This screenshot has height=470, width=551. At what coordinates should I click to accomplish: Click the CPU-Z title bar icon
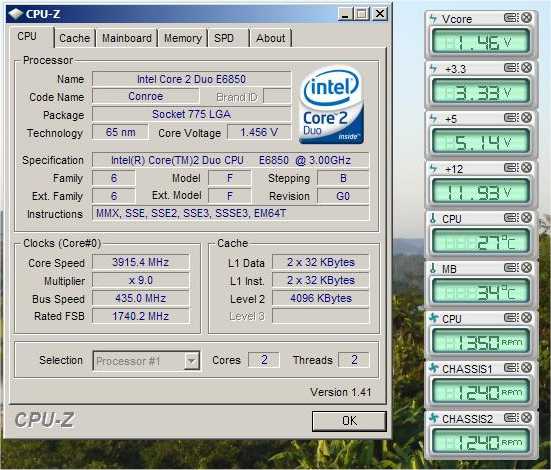click(x=16, y=14)
